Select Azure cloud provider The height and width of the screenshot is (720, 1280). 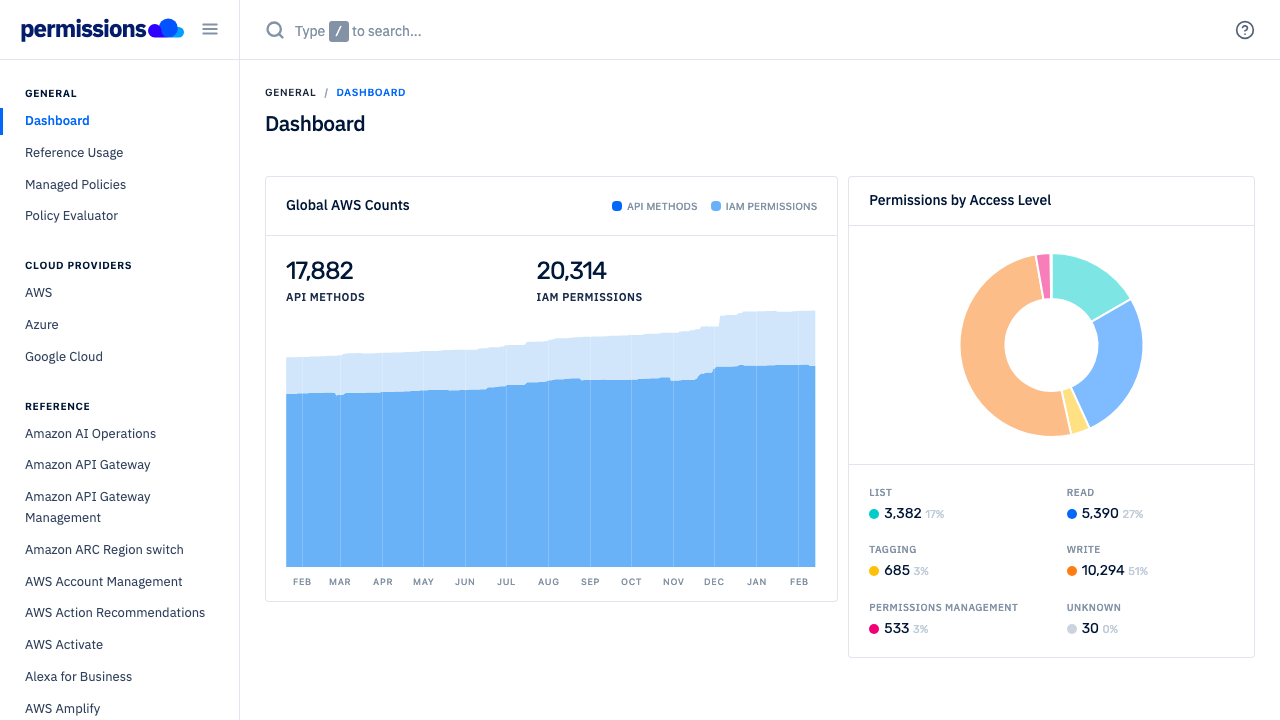coord(42,325)
